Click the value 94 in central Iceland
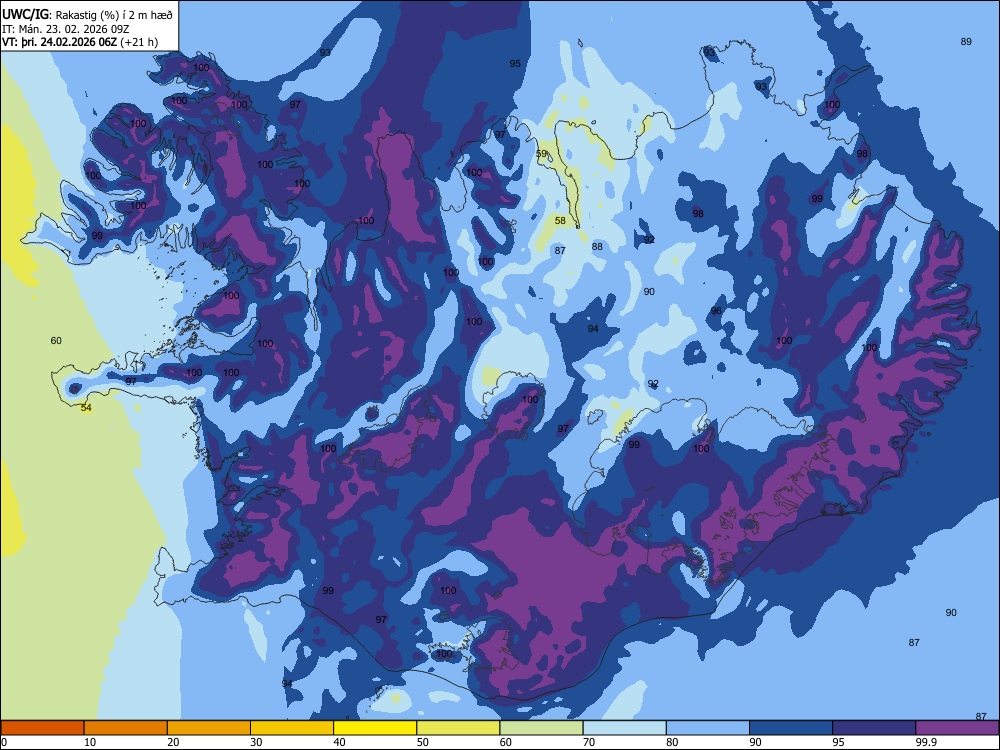The image size is (1000, 750). point(593,328)
